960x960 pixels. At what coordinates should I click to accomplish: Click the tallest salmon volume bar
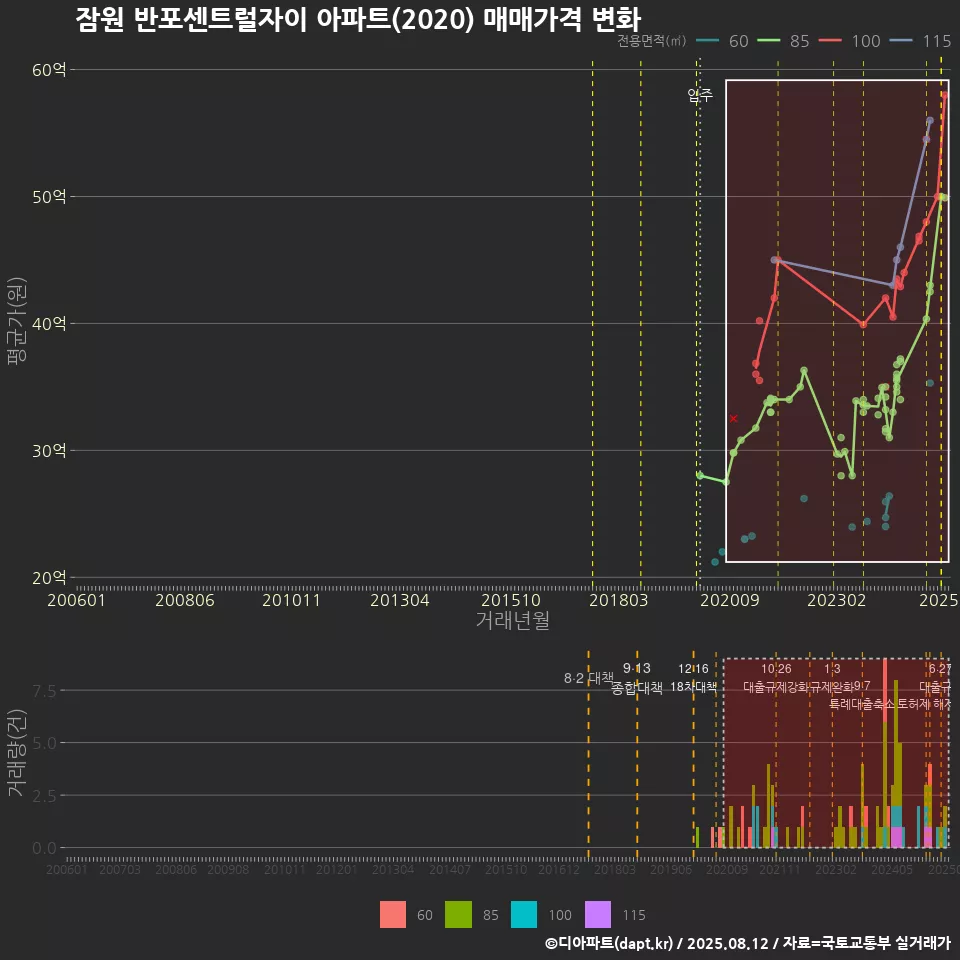click(885, 690)
